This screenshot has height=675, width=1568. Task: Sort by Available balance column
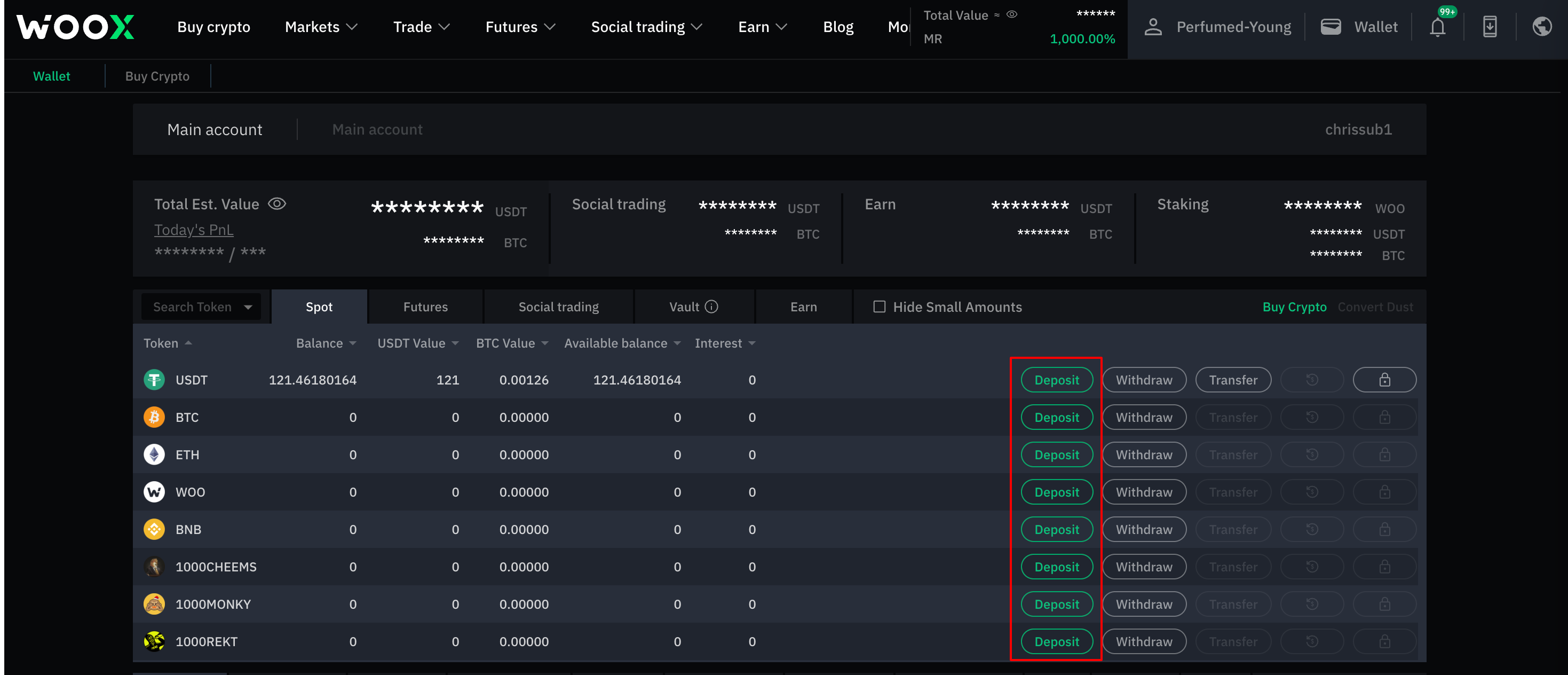click(622, 343)
